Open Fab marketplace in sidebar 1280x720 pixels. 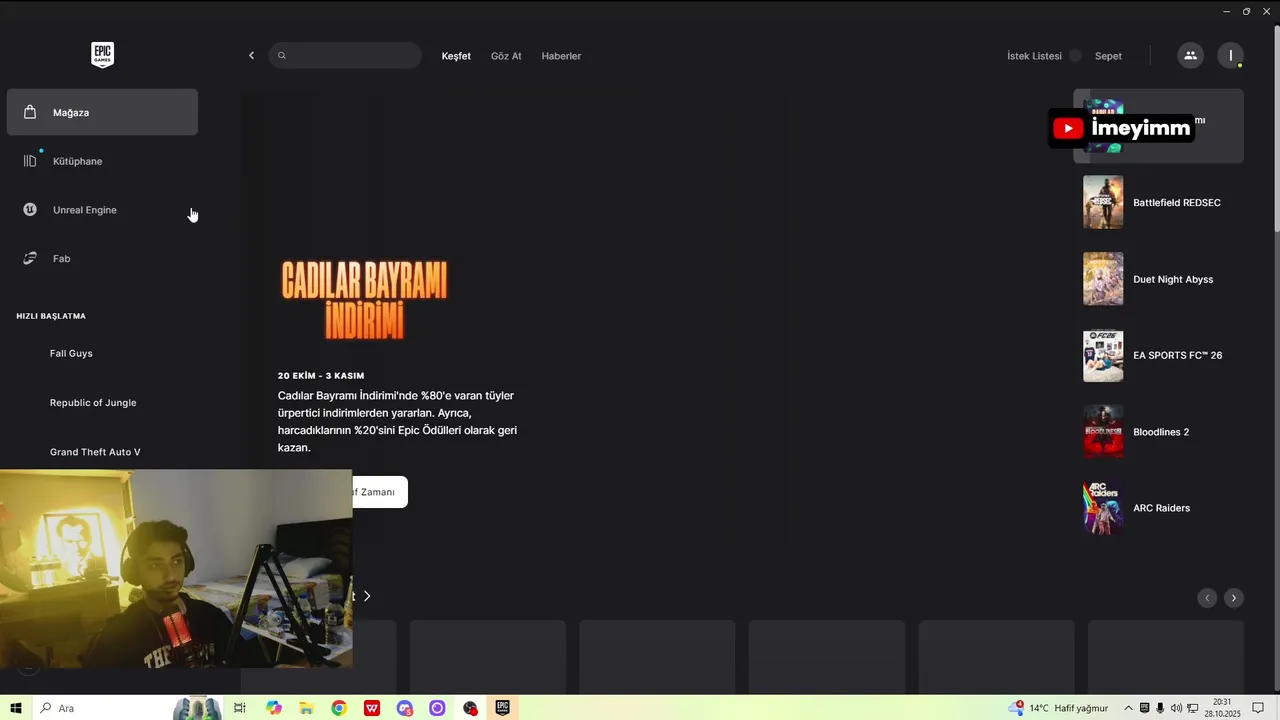tap(102, 258)
